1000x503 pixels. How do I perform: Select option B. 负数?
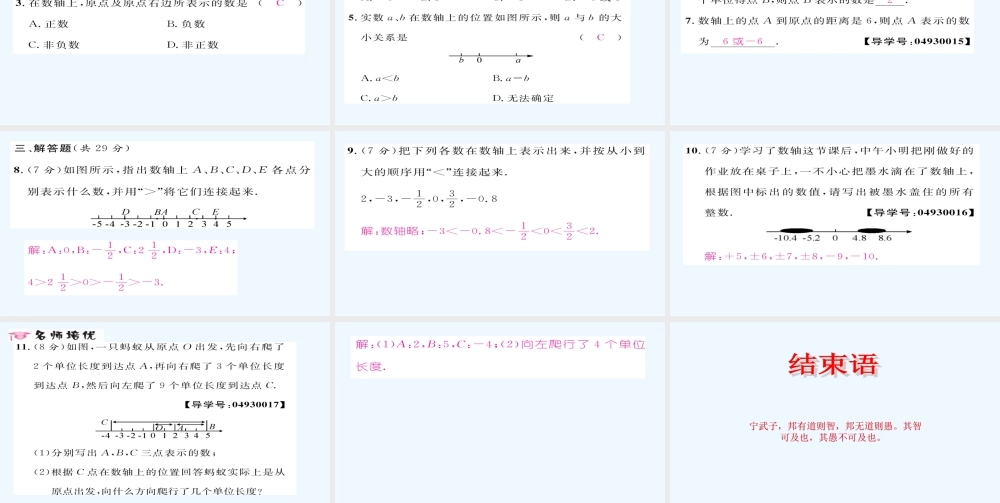186,24
